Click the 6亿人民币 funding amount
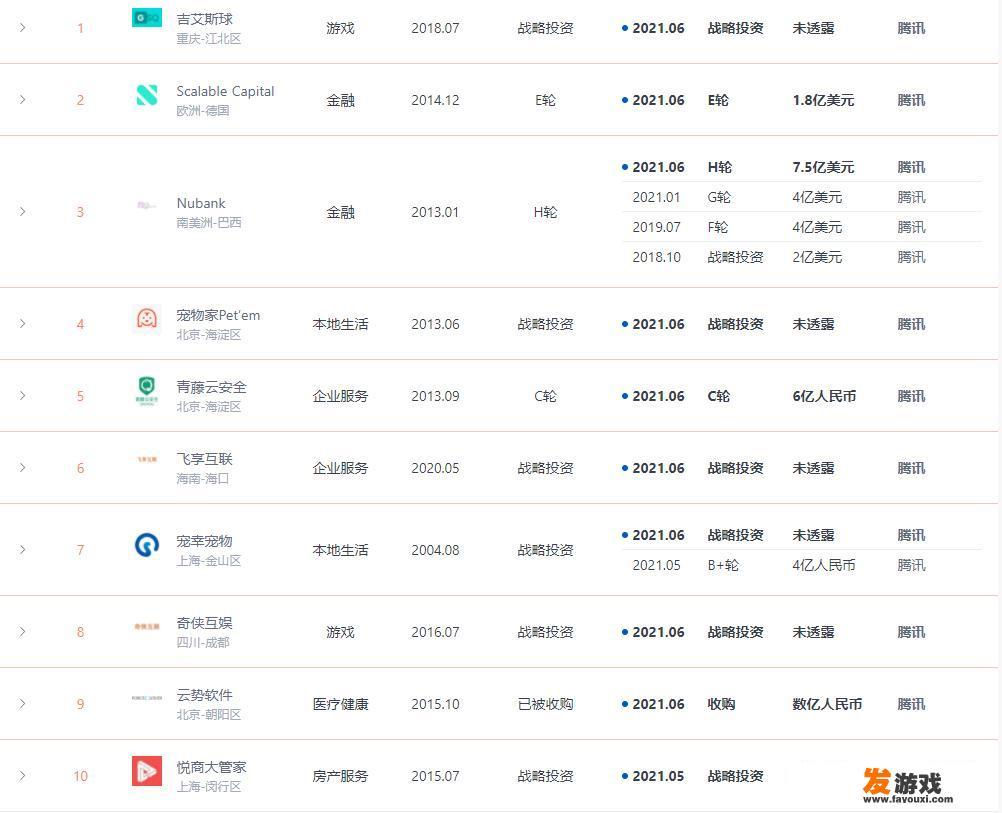 click(x=824, y=396)
